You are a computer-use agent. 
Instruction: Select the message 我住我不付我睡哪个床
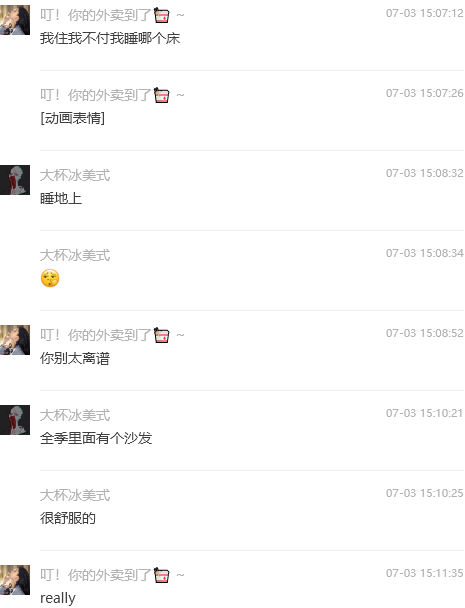110,38
